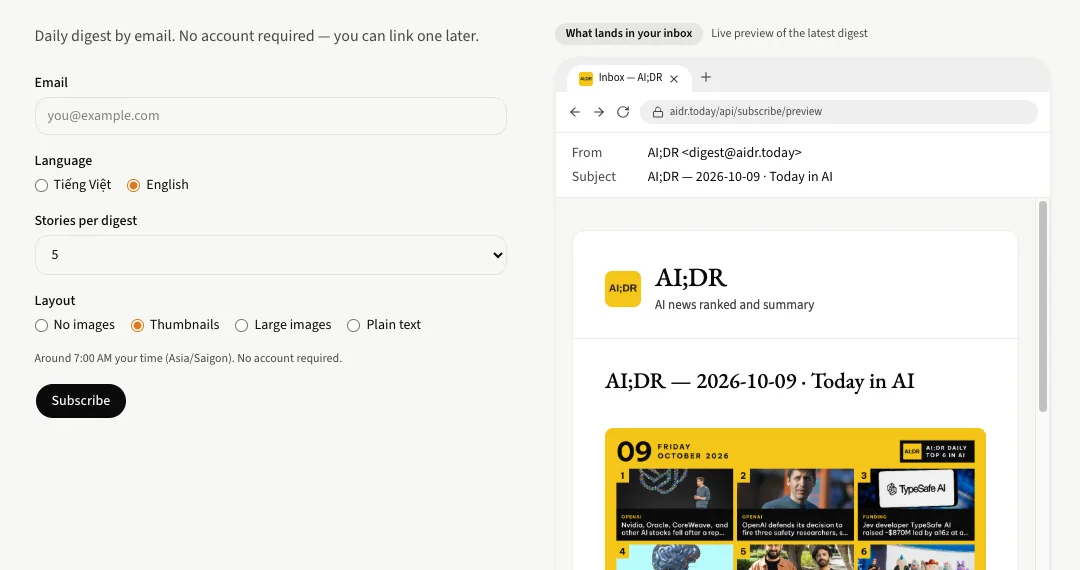Click the aidr.today address bar
This screenshot has width=1080, height=570.
click(838, 112)
